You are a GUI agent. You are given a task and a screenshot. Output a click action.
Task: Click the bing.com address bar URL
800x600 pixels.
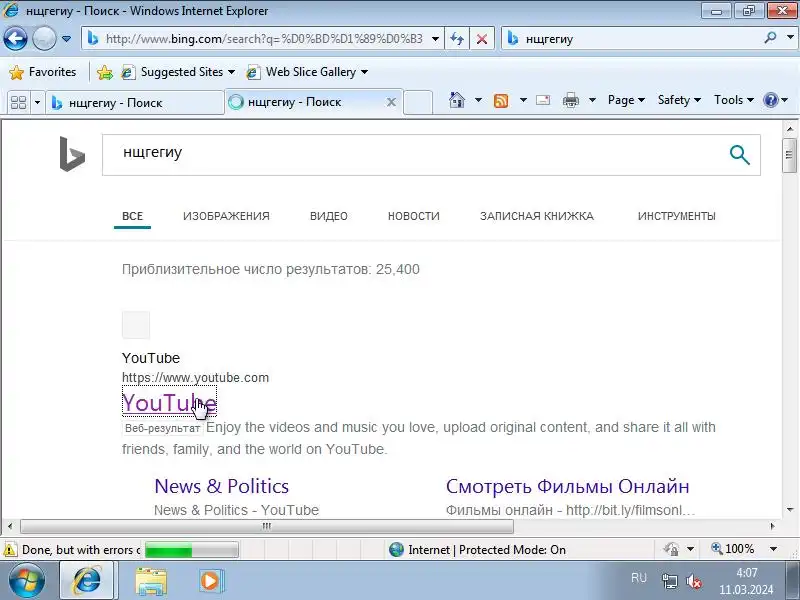pyautogui.click(x=264, y=39)
